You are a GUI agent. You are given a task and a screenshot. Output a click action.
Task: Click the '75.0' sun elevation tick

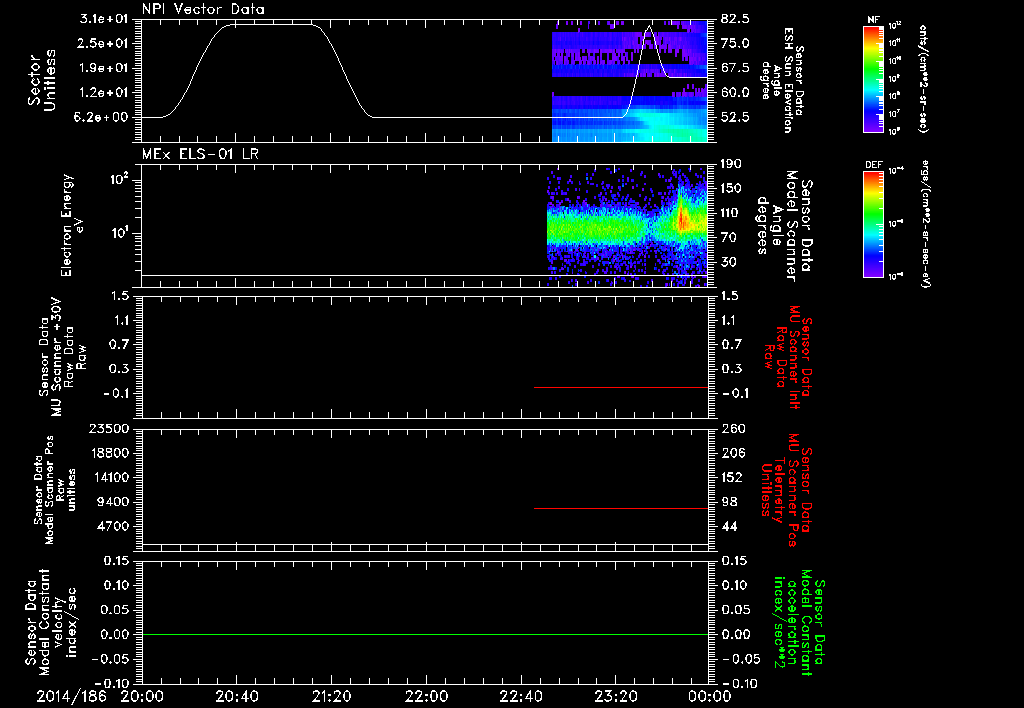(x=736, y=43)
